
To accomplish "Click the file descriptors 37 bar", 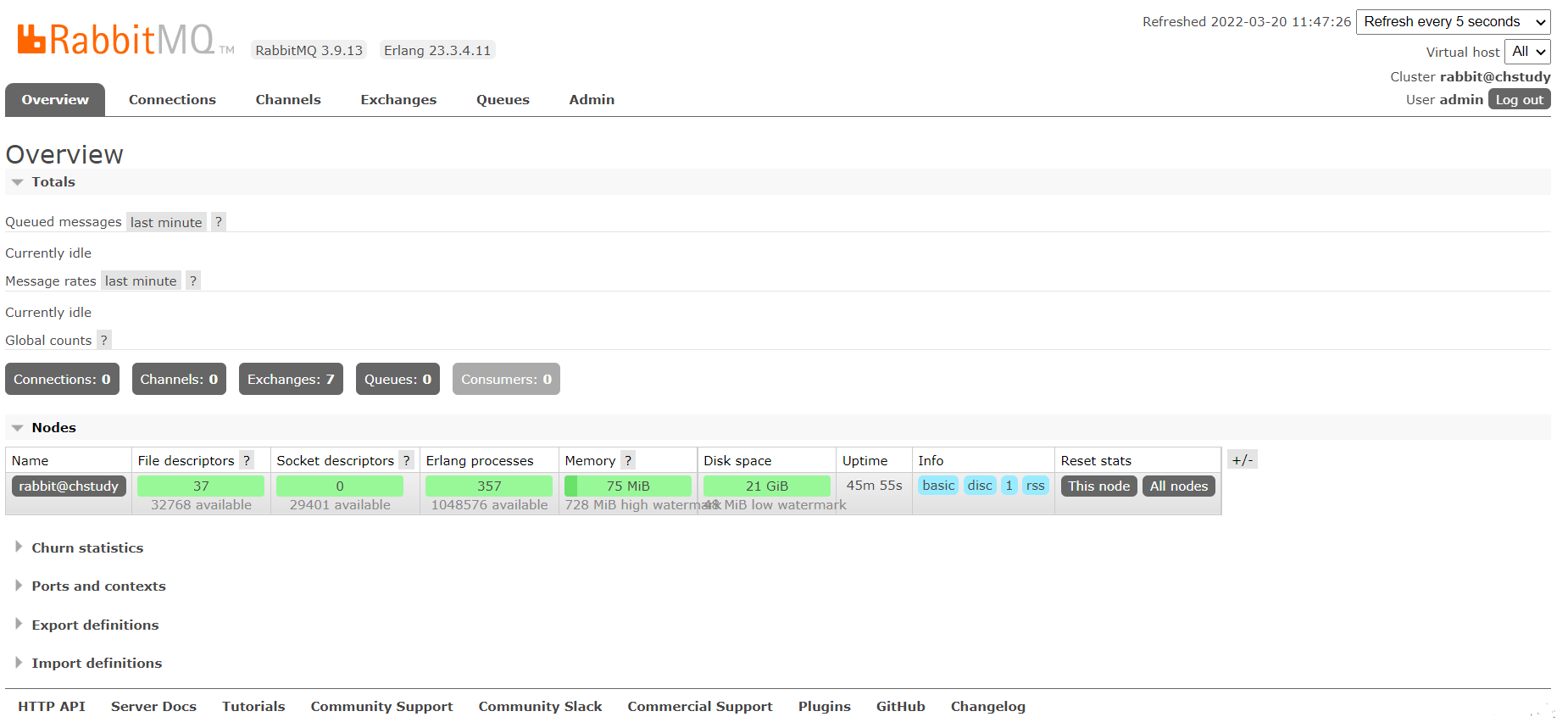I will [201, 486].
